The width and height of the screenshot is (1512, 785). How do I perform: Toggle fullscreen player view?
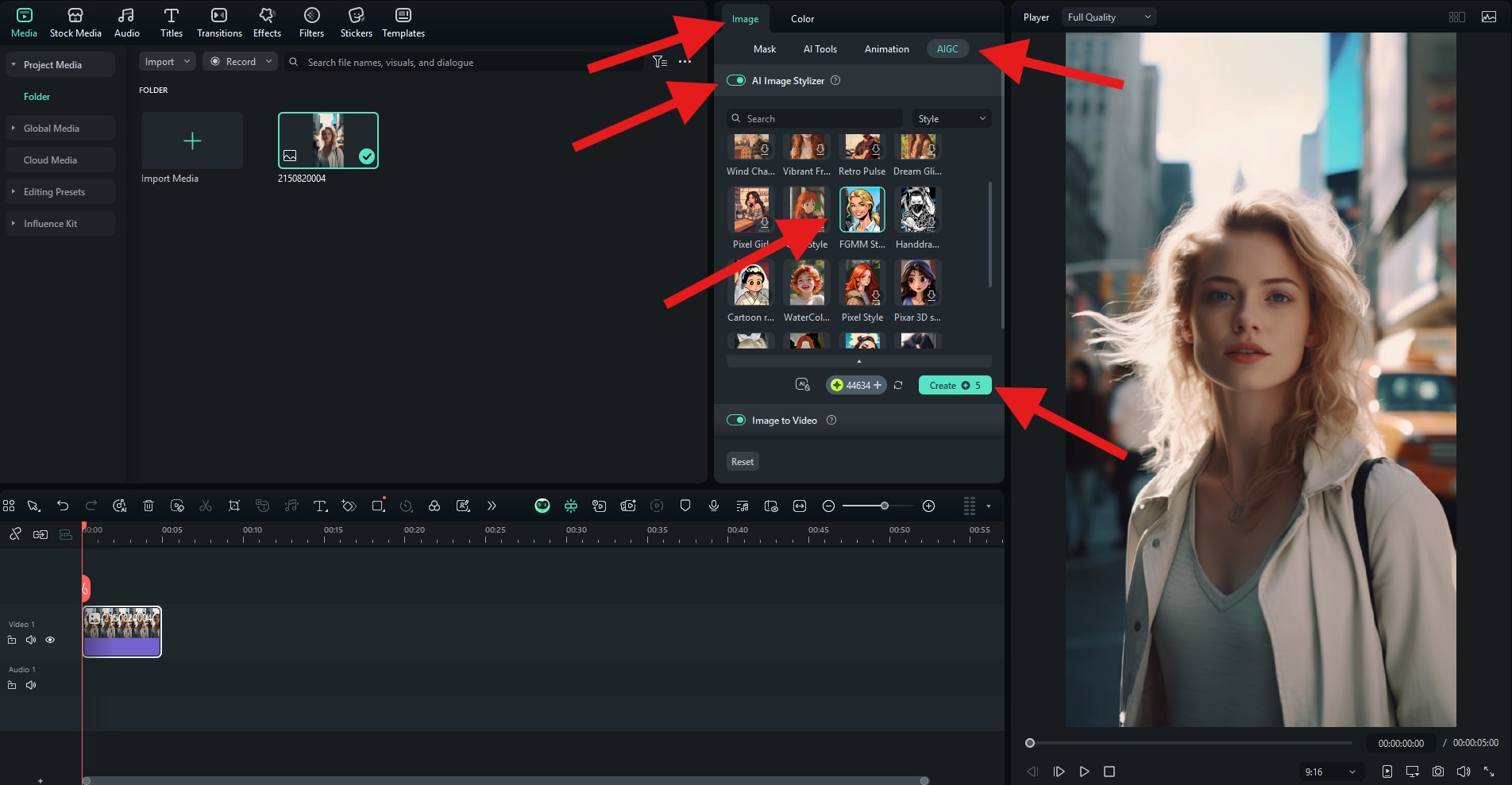pyautogui.click(x=1489, y=772)
